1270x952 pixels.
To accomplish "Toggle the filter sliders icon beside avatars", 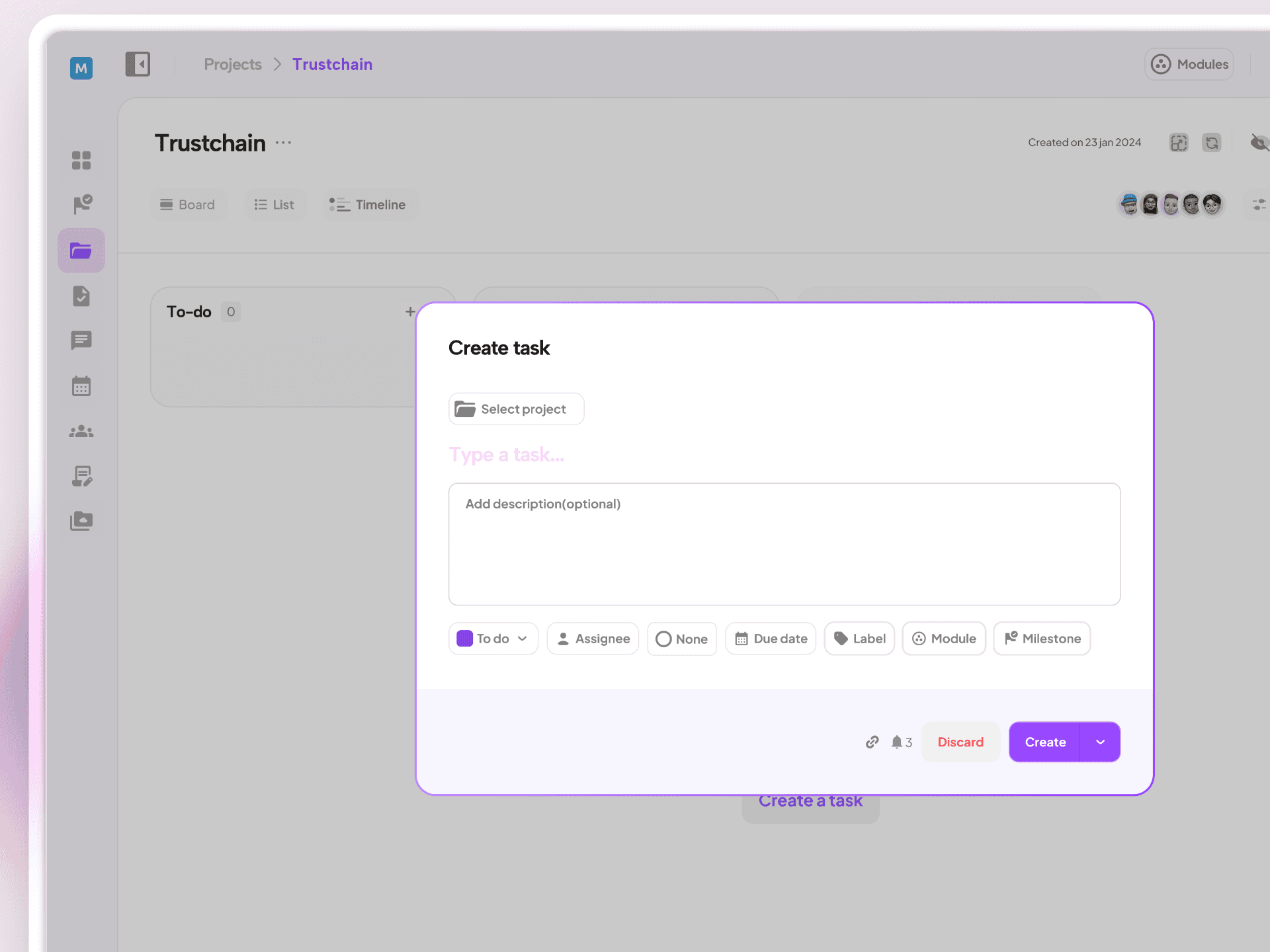I will 1259,204.
